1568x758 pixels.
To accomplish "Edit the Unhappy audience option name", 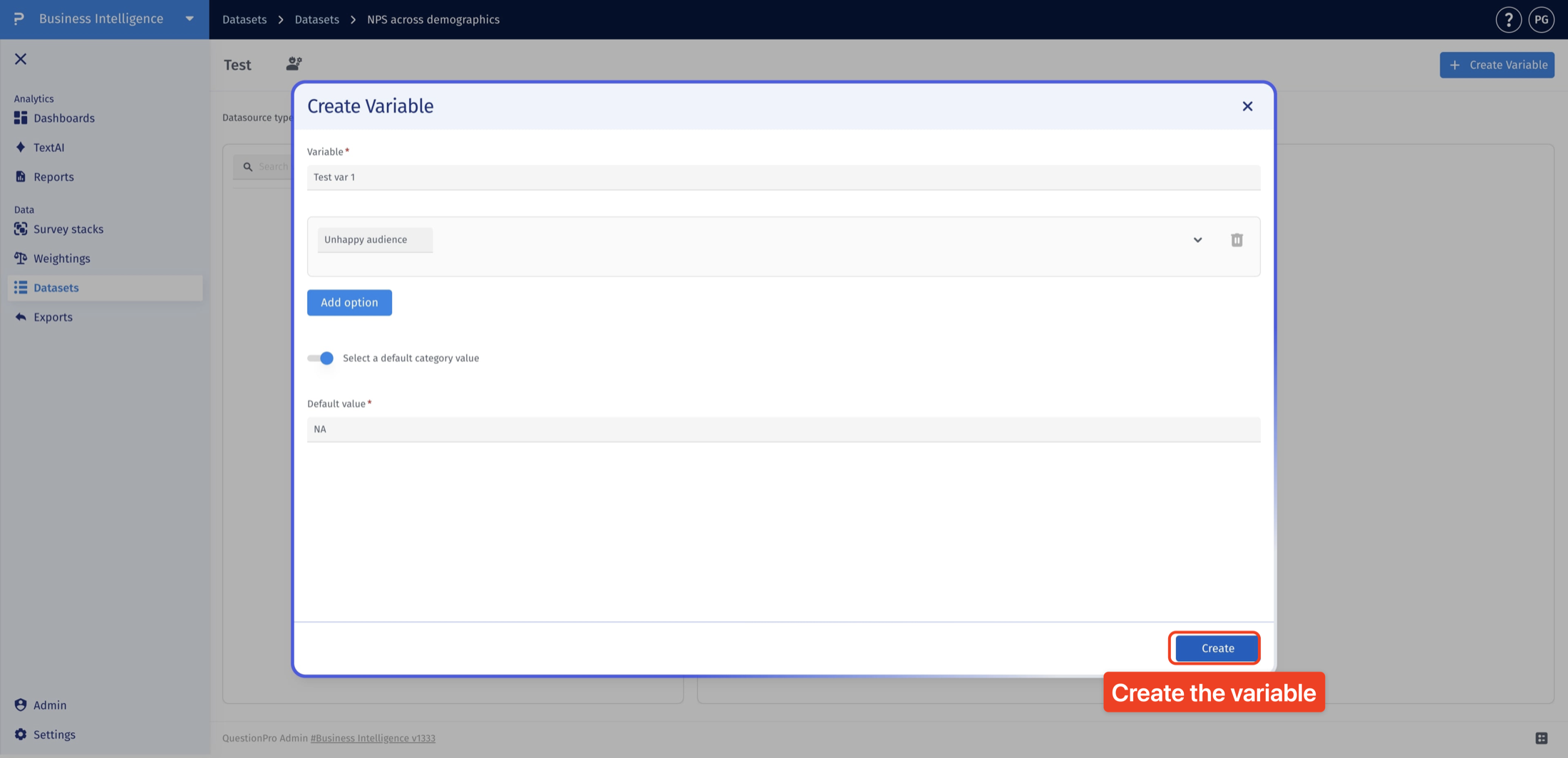I will coord(375,240).
